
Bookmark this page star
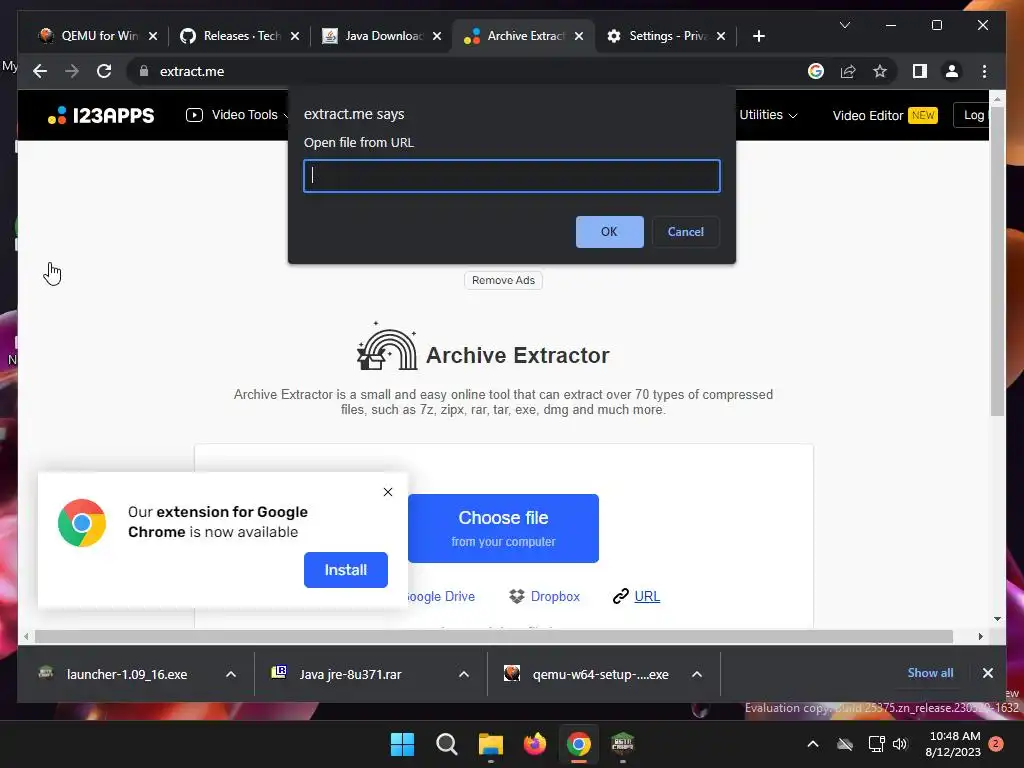coord(880,71)
